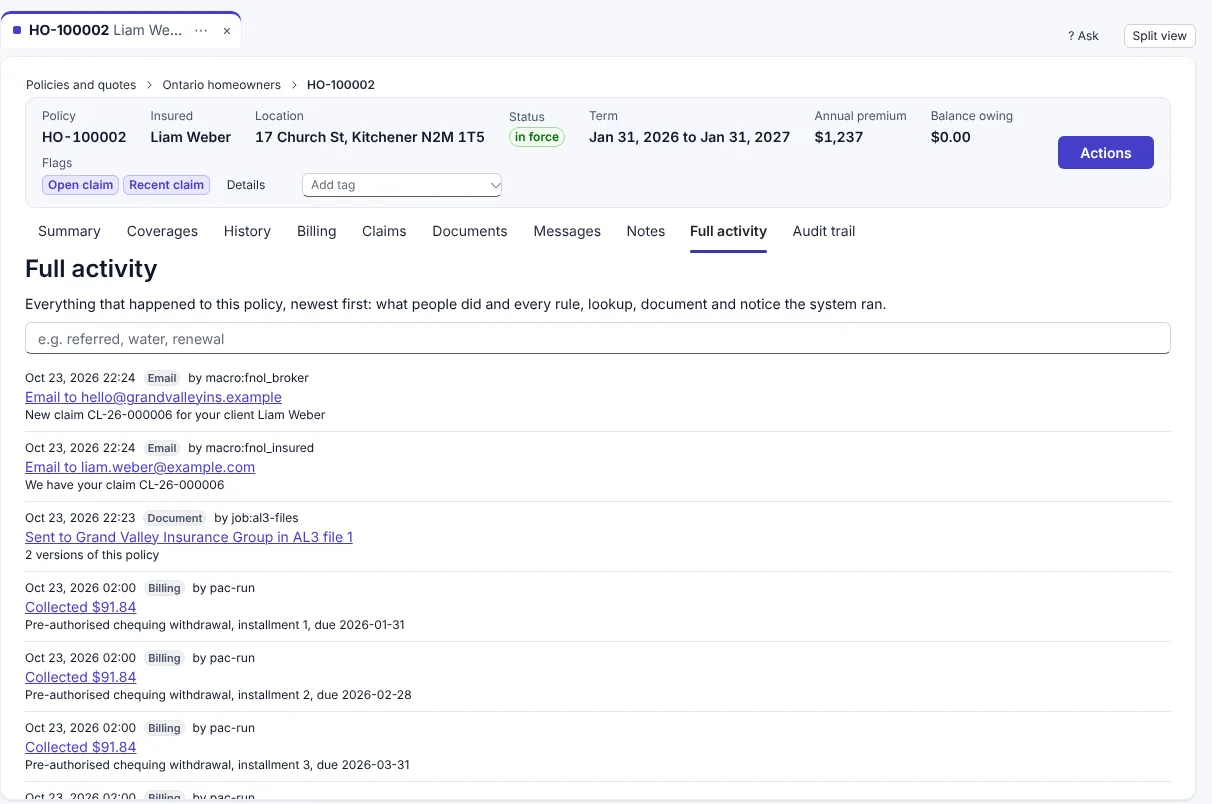
Task: Open the Actions menu button
Action: tap(1105, 153)
